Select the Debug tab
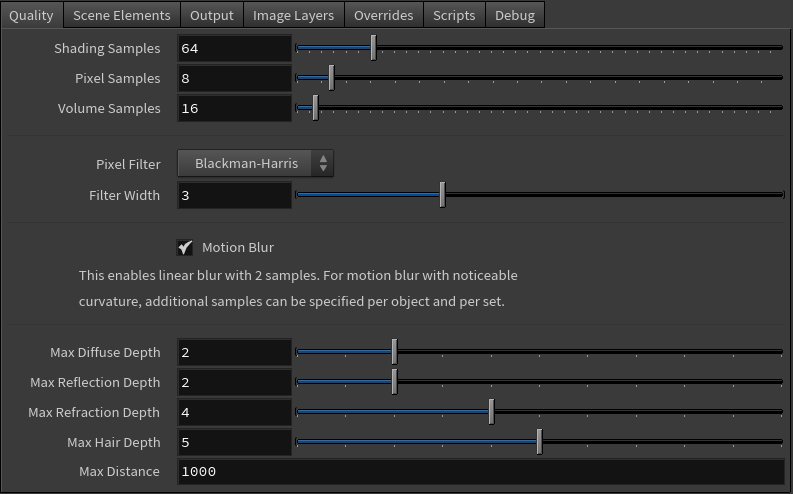Viewport: 793px width, 494px height. coord(514,15)
